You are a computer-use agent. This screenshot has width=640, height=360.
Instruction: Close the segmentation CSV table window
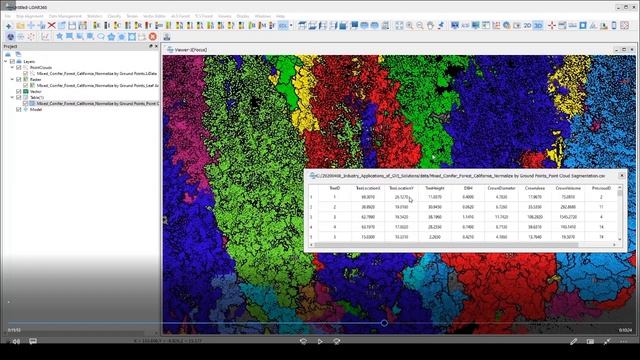click(x=622, y=176)
